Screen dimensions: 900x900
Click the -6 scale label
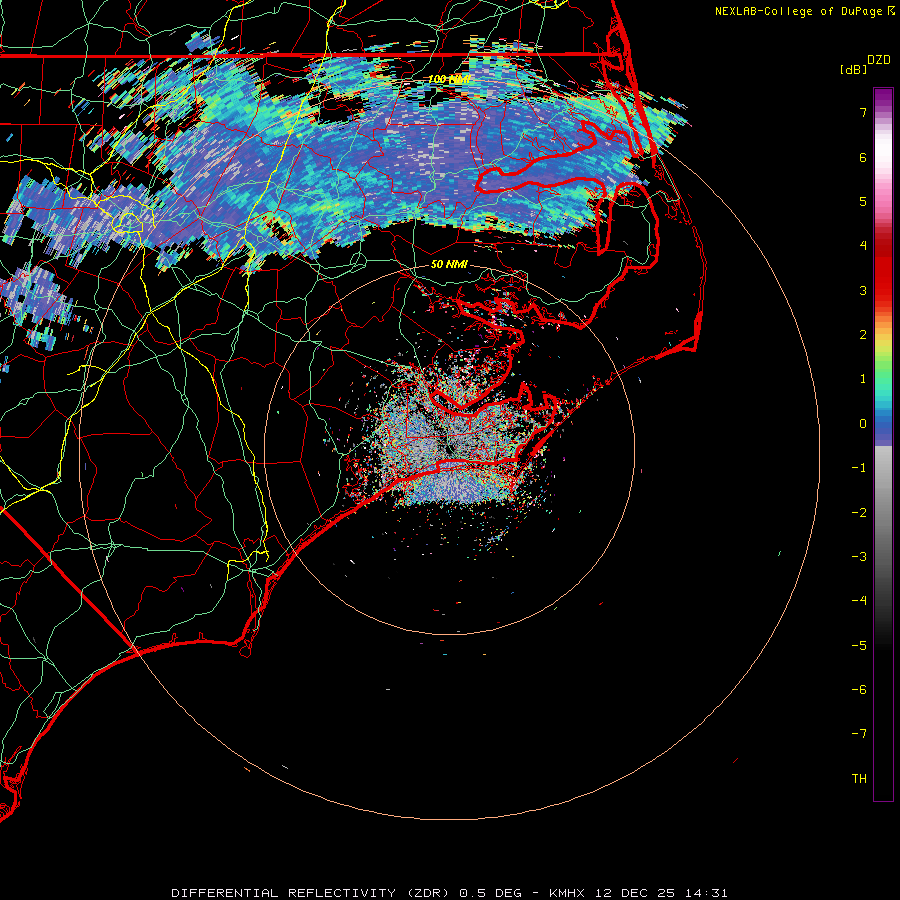[x=859, y=690]
